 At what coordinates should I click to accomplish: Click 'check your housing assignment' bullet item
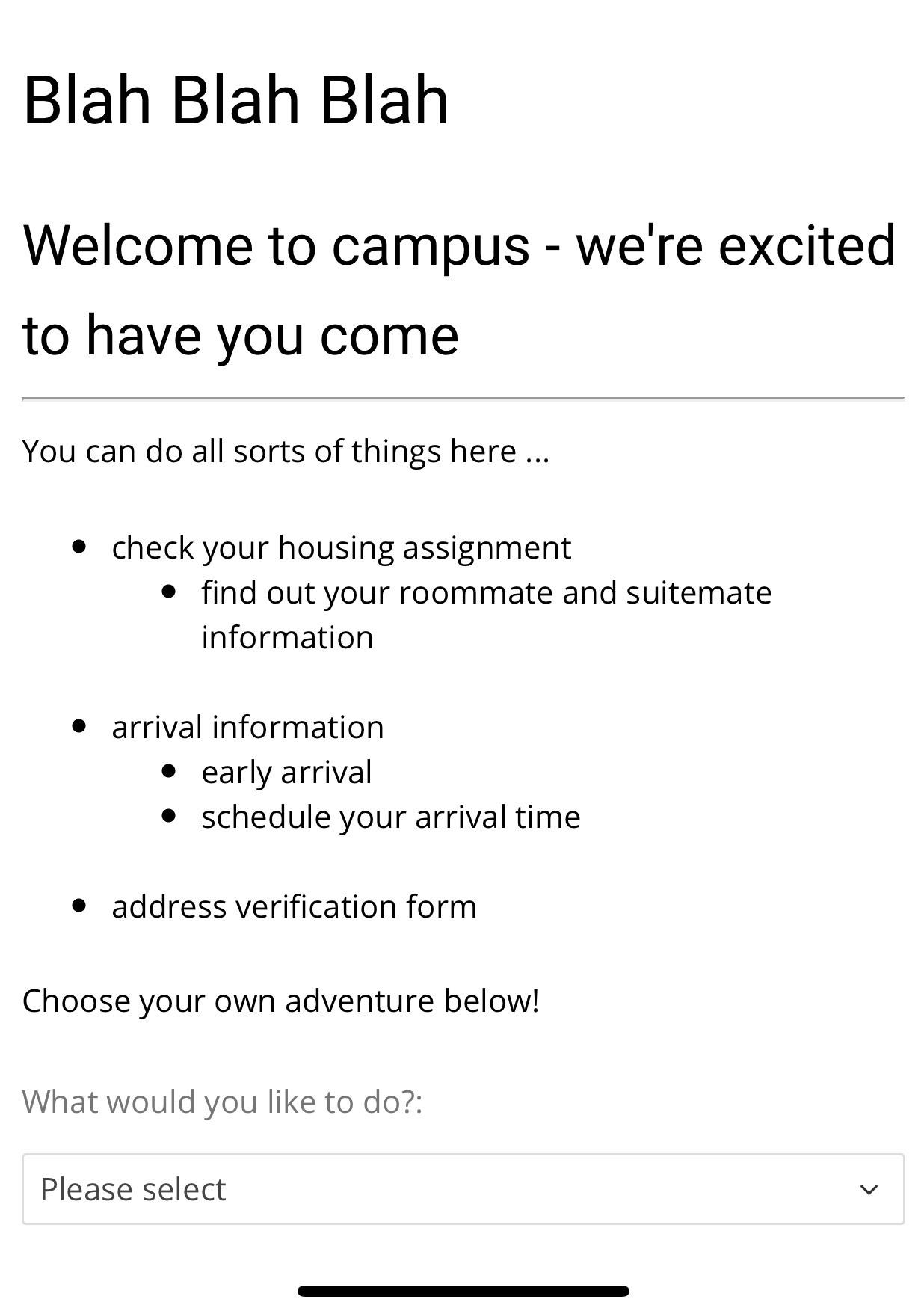[x=341, y=547]
